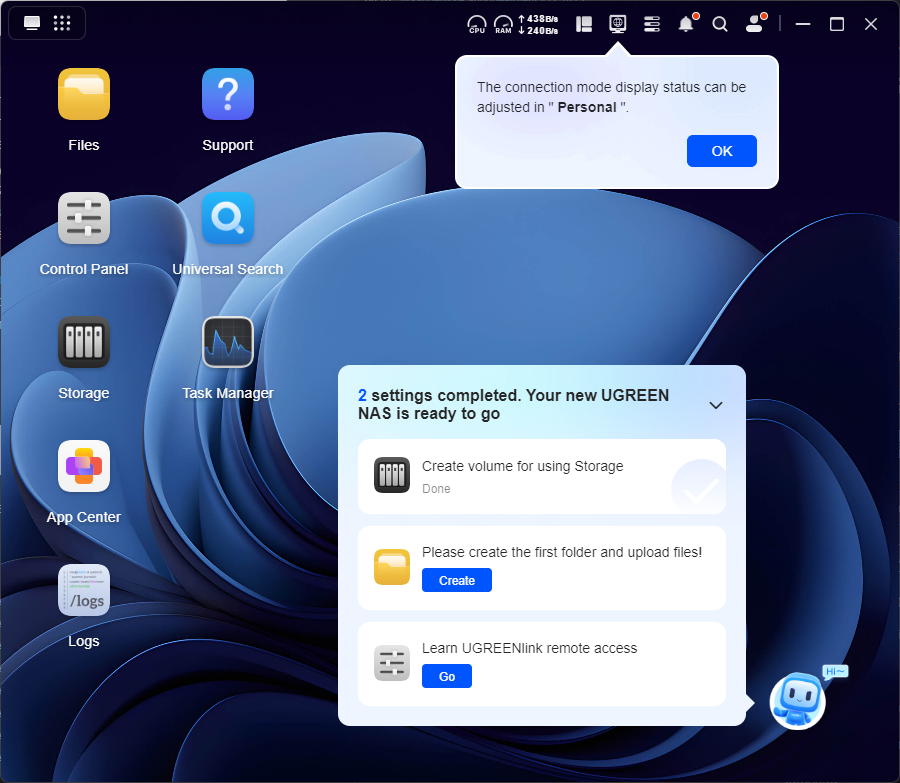Image resolution: width=900 pixels, height=783 pixels.
Task: Click OK in the connection mode tooltip
Action: 722,151
